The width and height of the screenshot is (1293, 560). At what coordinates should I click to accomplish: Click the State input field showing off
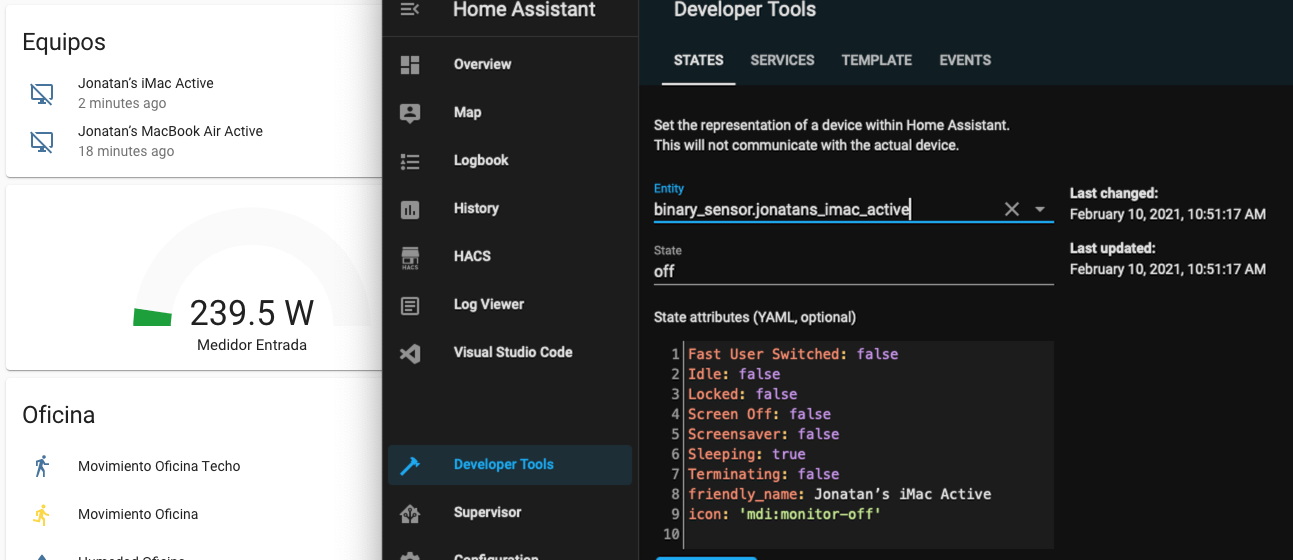click(x=854, y=271)
